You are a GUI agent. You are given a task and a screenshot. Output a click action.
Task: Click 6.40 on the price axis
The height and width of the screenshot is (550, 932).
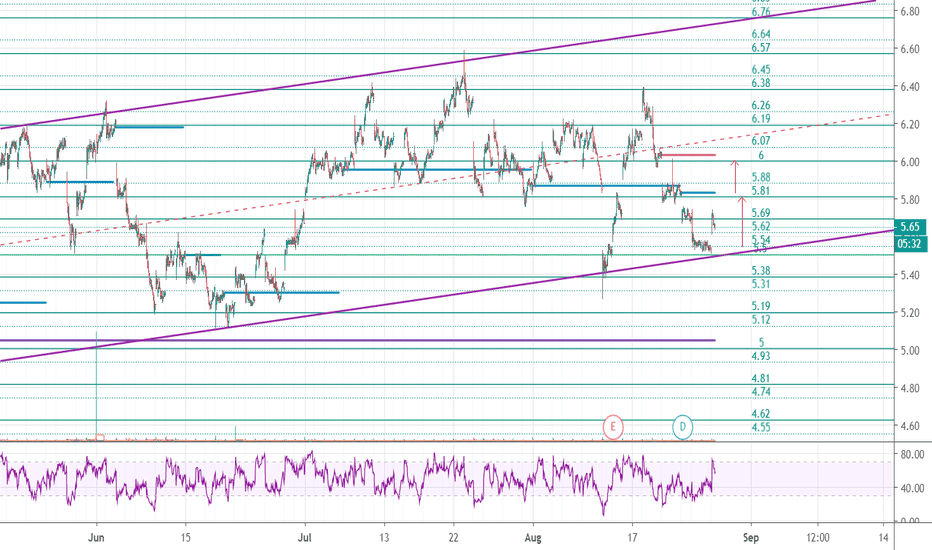point(910,87)
